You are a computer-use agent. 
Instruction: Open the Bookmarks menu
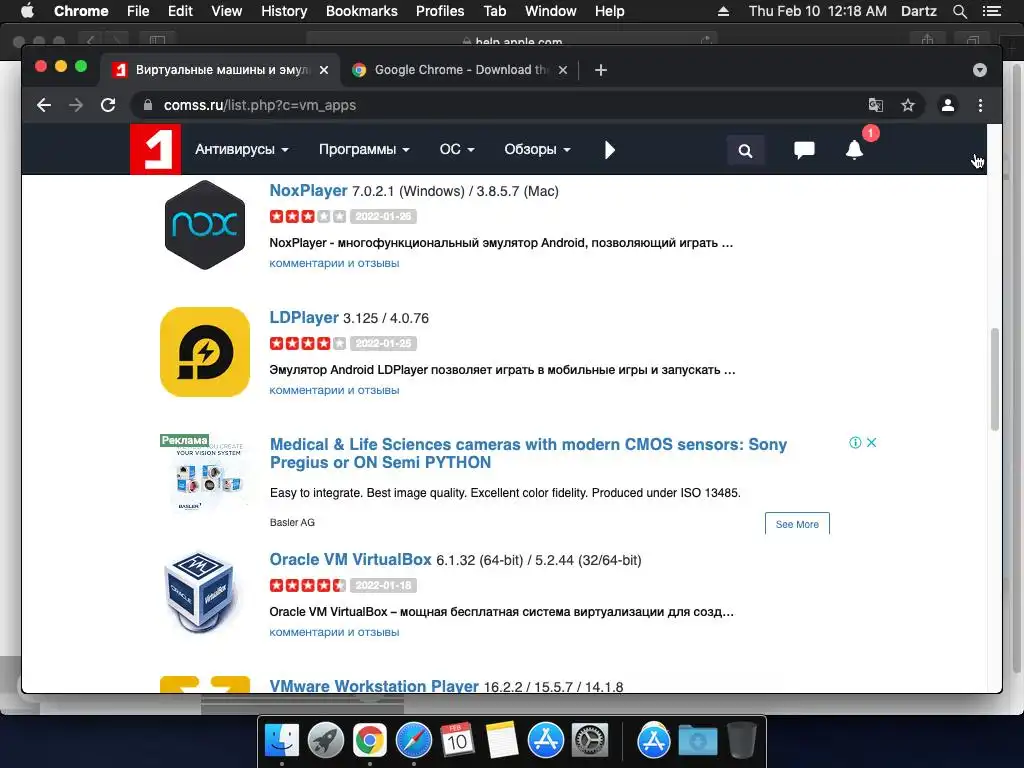[362, 11]
